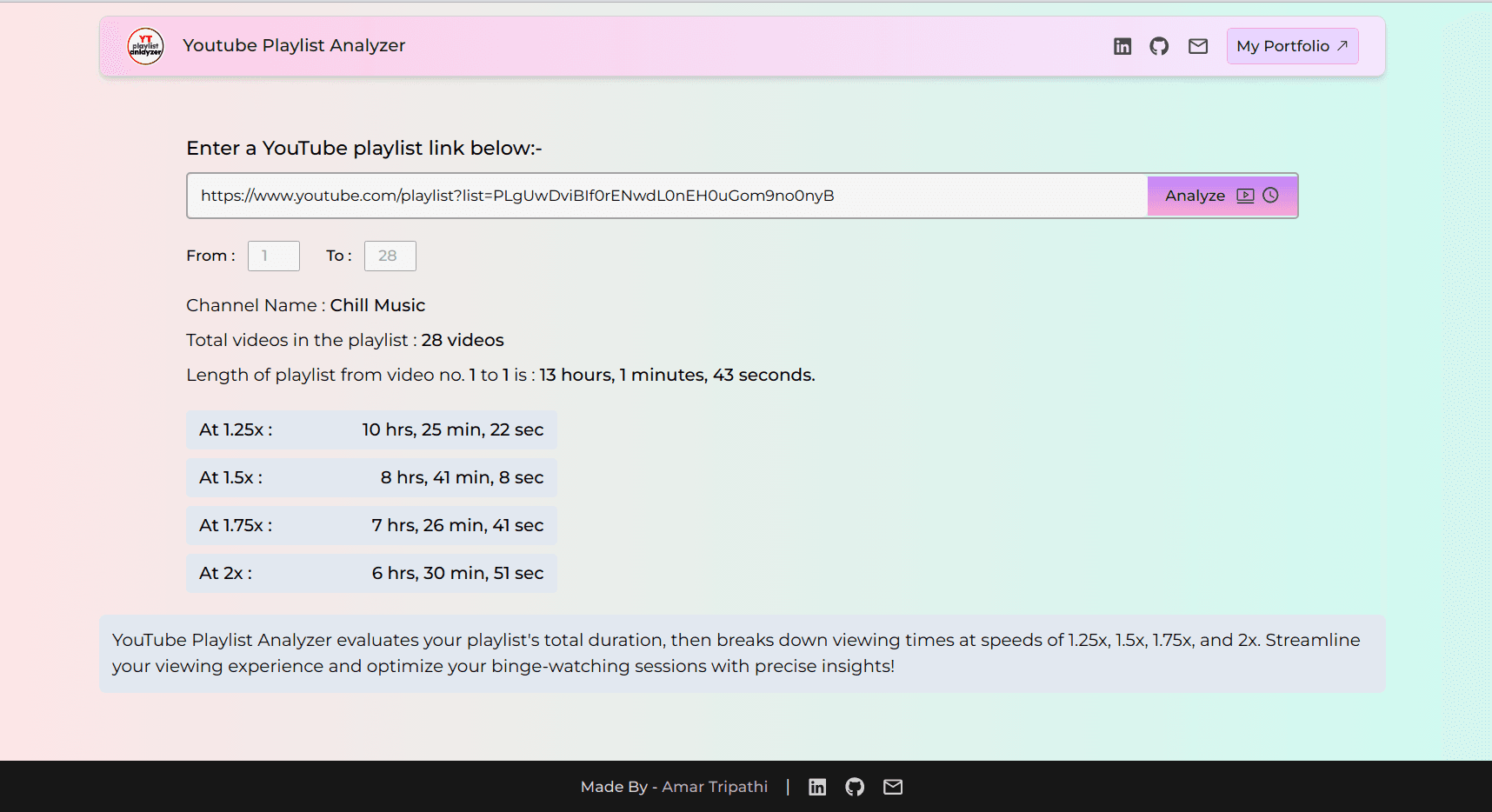This screenshot has height=812, width=1492.
Task: Click the Youtube Playlist Analyzer title
Action: click(x=294, y=45)
